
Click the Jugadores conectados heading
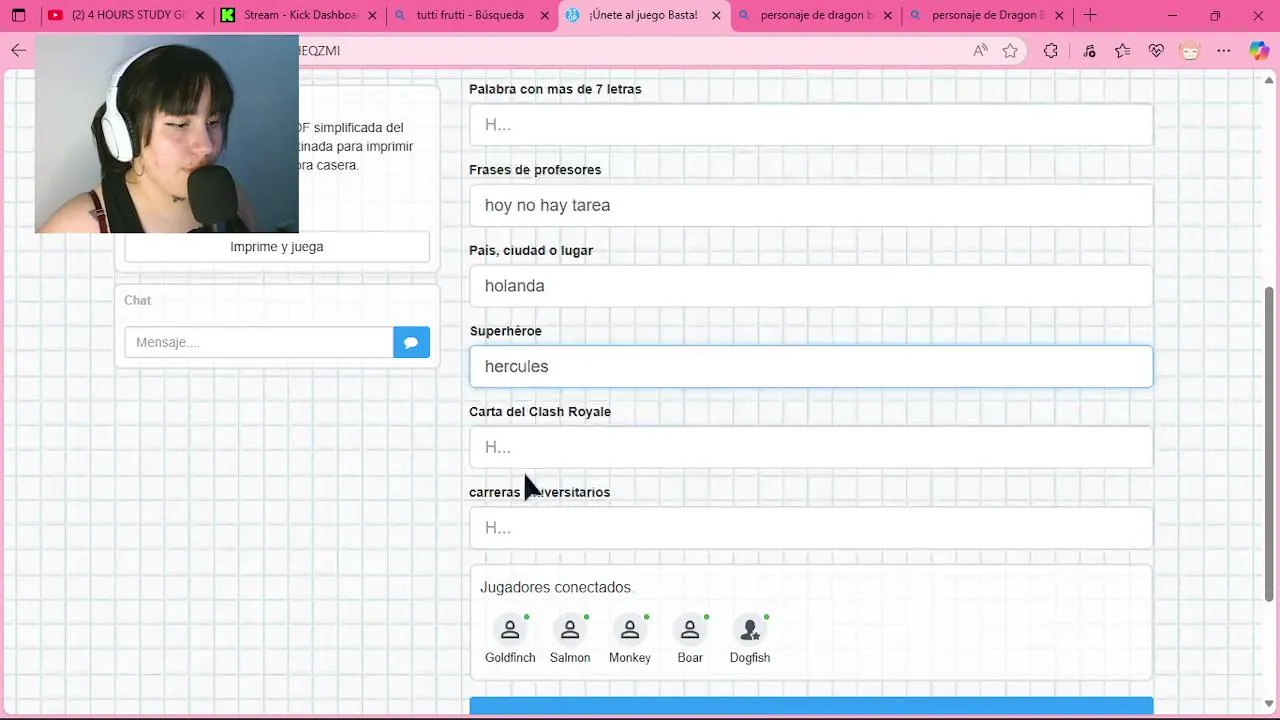(556, 587)
